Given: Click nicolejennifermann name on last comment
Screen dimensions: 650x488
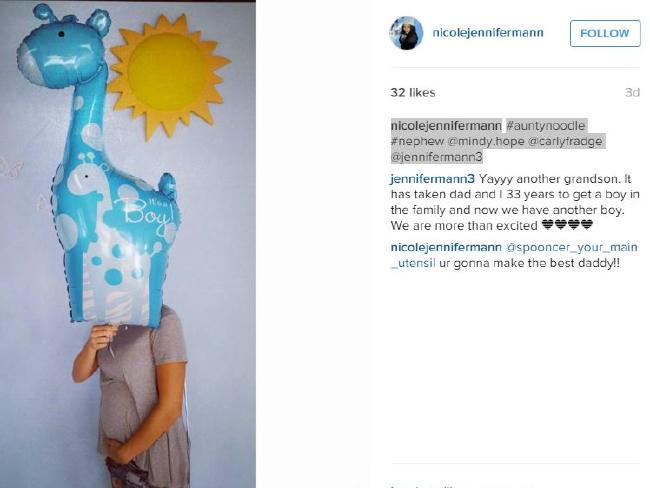Looking at the screenshot, I should click(446, 248).
